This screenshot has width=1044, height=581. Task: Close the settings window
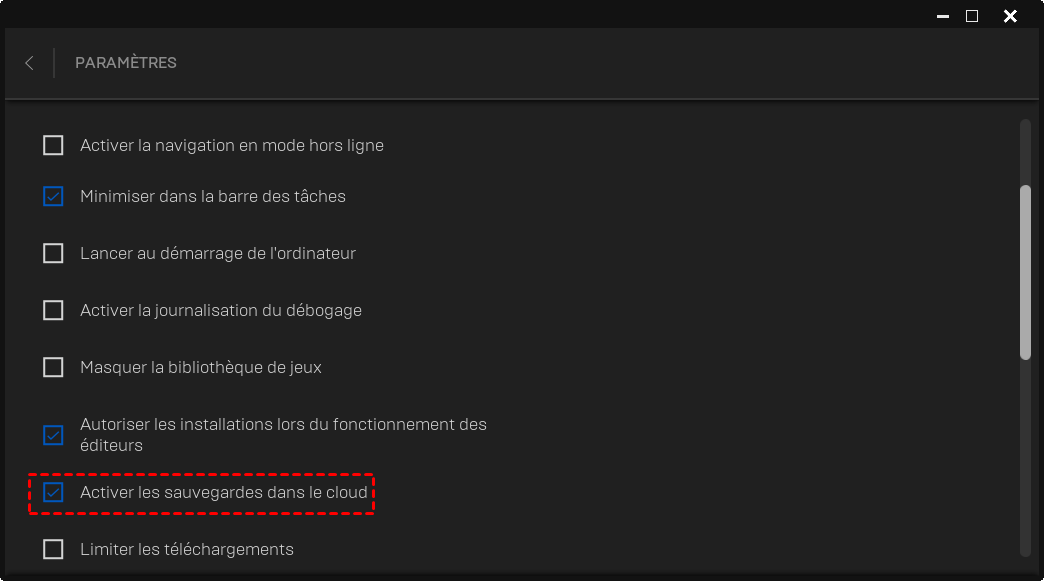[x=1010, y=16]
